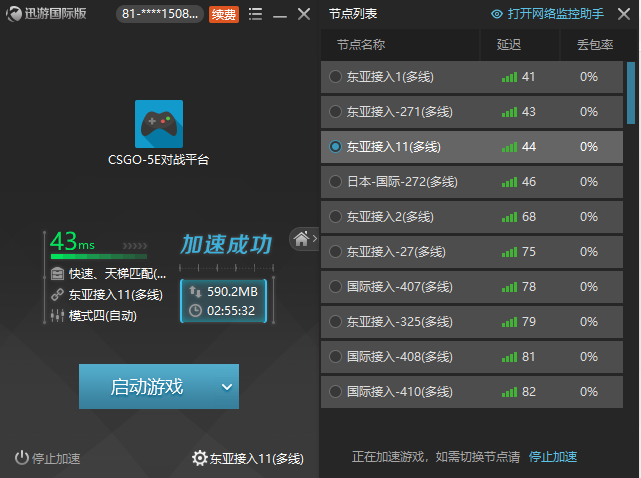Select the 东亚接入-271(多线) radio button
641x478 pixels.
(335, 112)
